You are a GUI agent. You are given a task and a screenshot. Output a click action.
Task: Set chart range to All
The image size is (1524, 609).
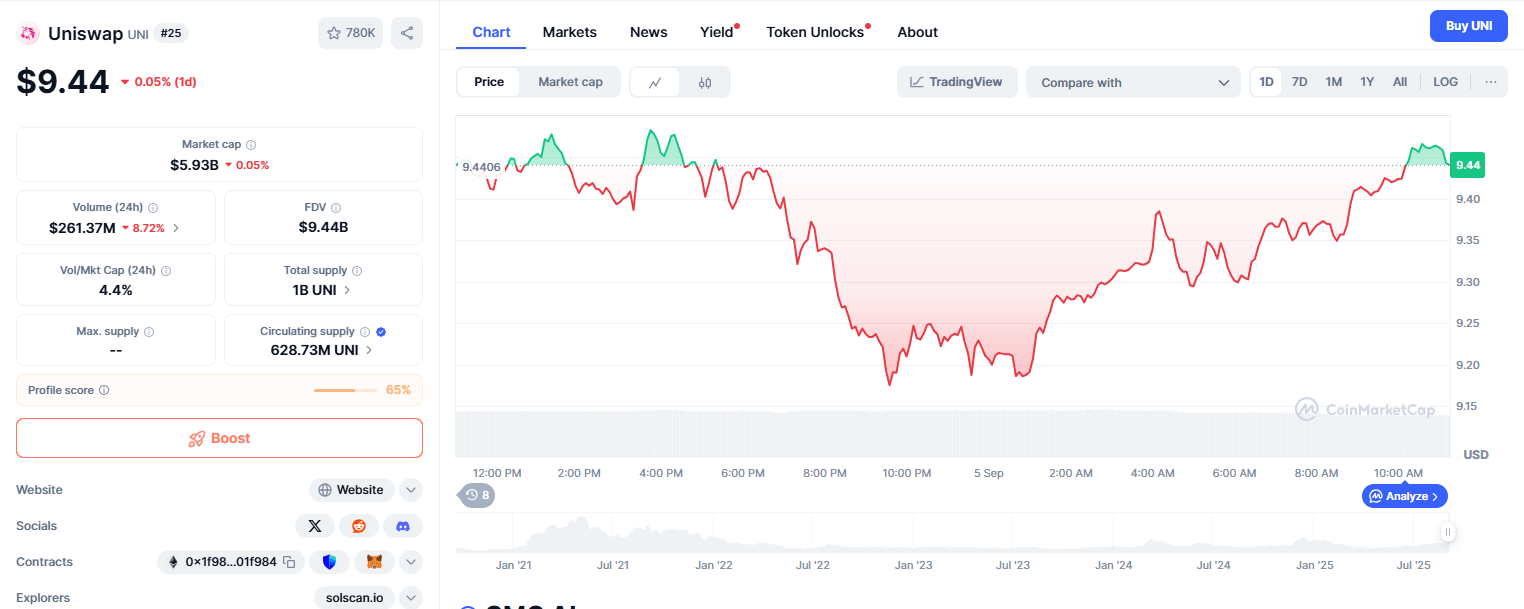click(x=1400, y=82)
